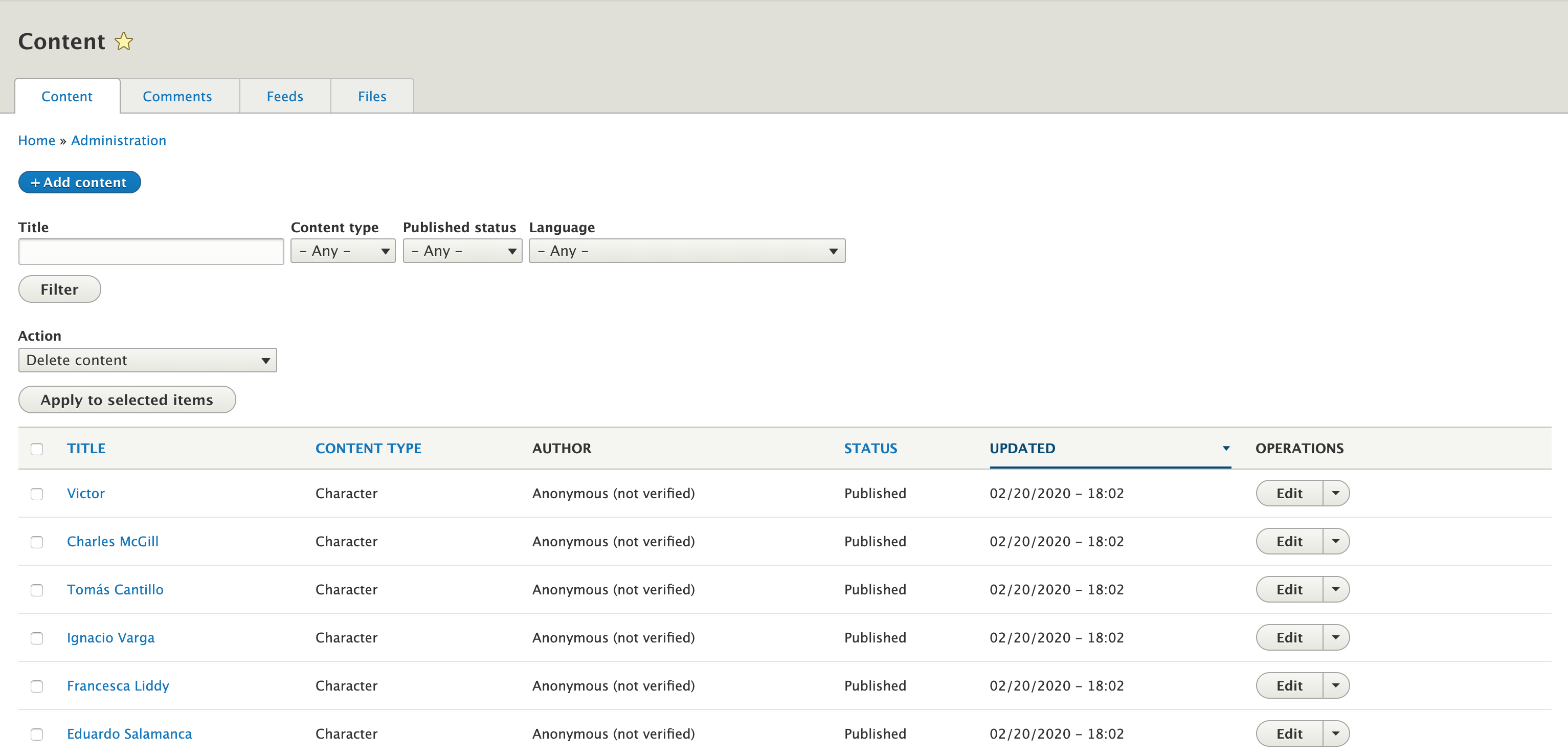Image resolution: width=1568 pixels, height=755 pixels.
Task: Switch to the Feeds tab
Action: pyautogui.click(x=285, y=96)
